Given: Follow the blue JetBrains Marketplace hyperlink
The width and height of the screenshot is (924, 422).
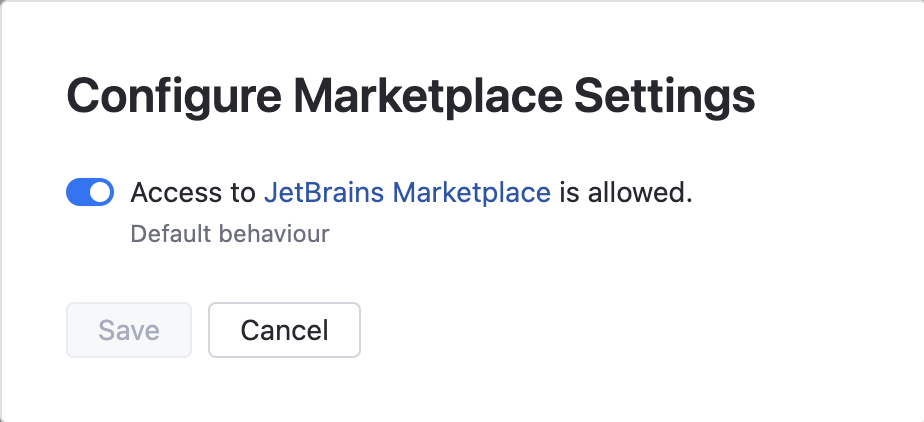Looking at the screenshot, I should [407, 192].
